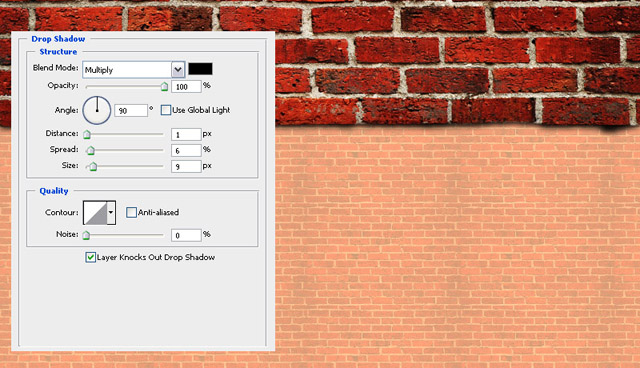Click the Opacity value field showing 100
Viewport: 640px width, 368px height.
(186, 86)
